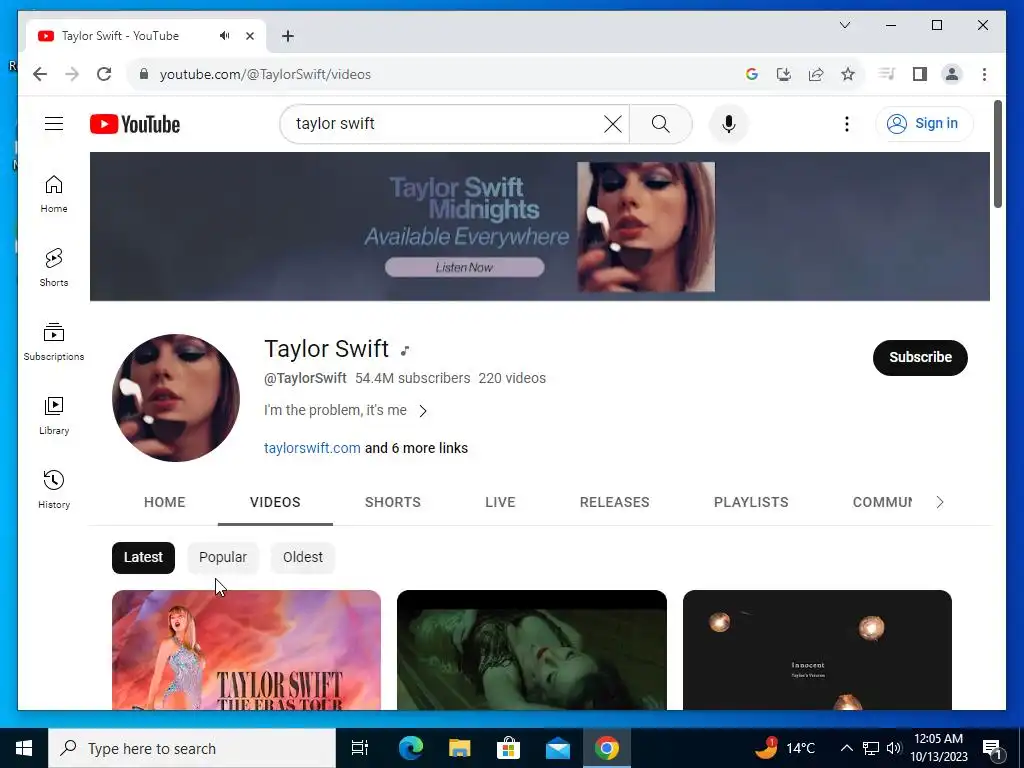Open Mail app from taskbar

pyautogui.click(x=558, y=748)
